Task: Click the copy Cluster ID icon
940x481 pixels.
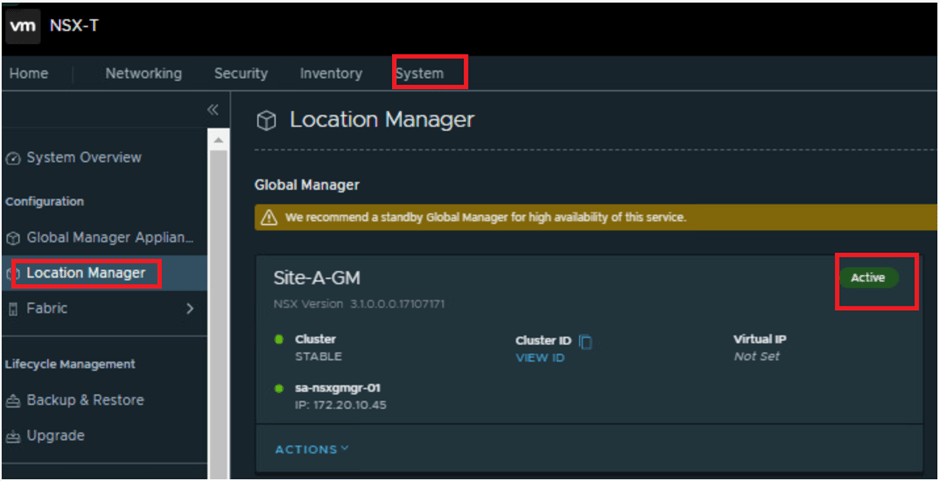Action: coord(586,342)
